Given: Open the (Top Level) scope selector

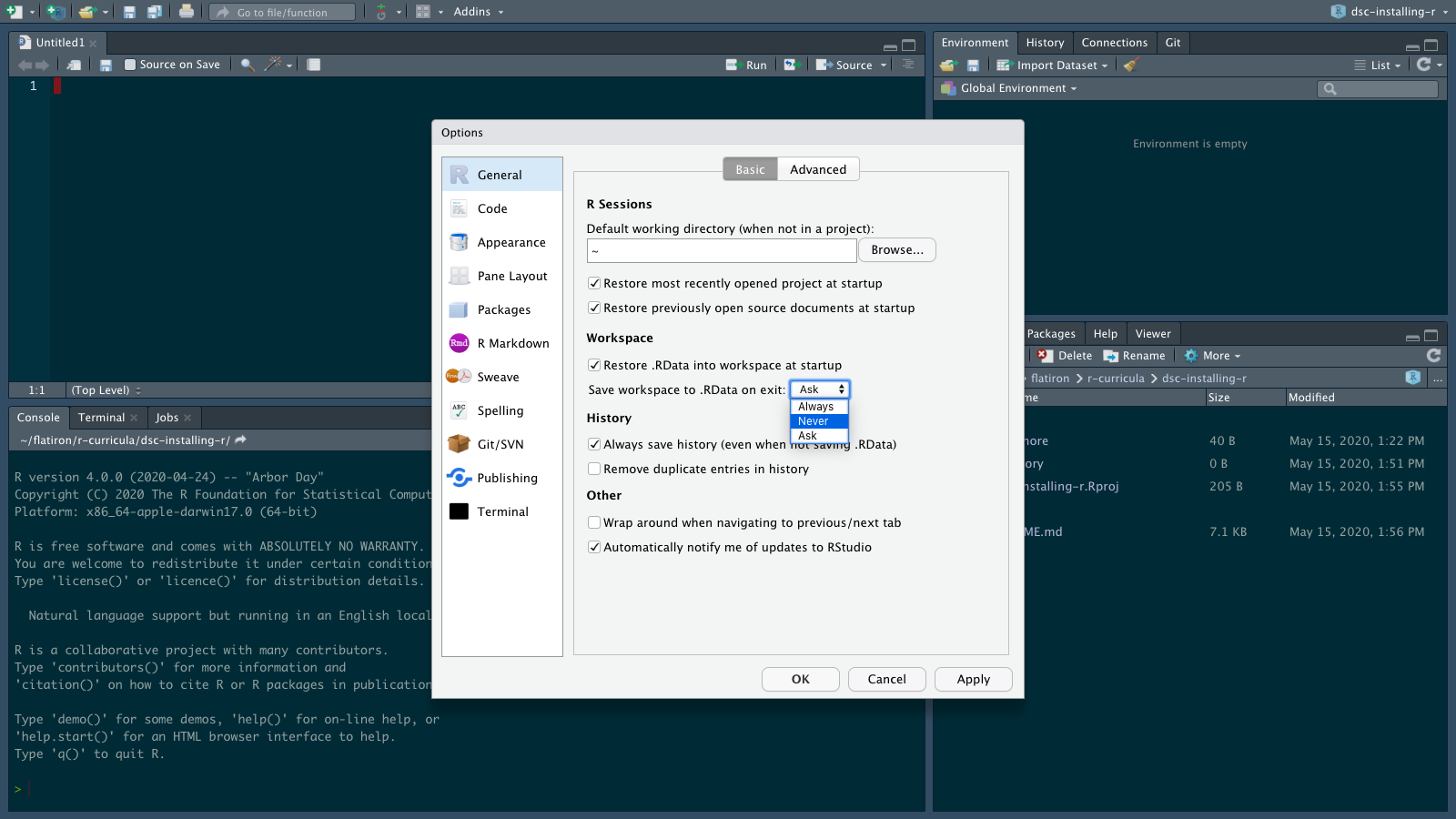Looking at the screenshot, I should click(106, 390).
